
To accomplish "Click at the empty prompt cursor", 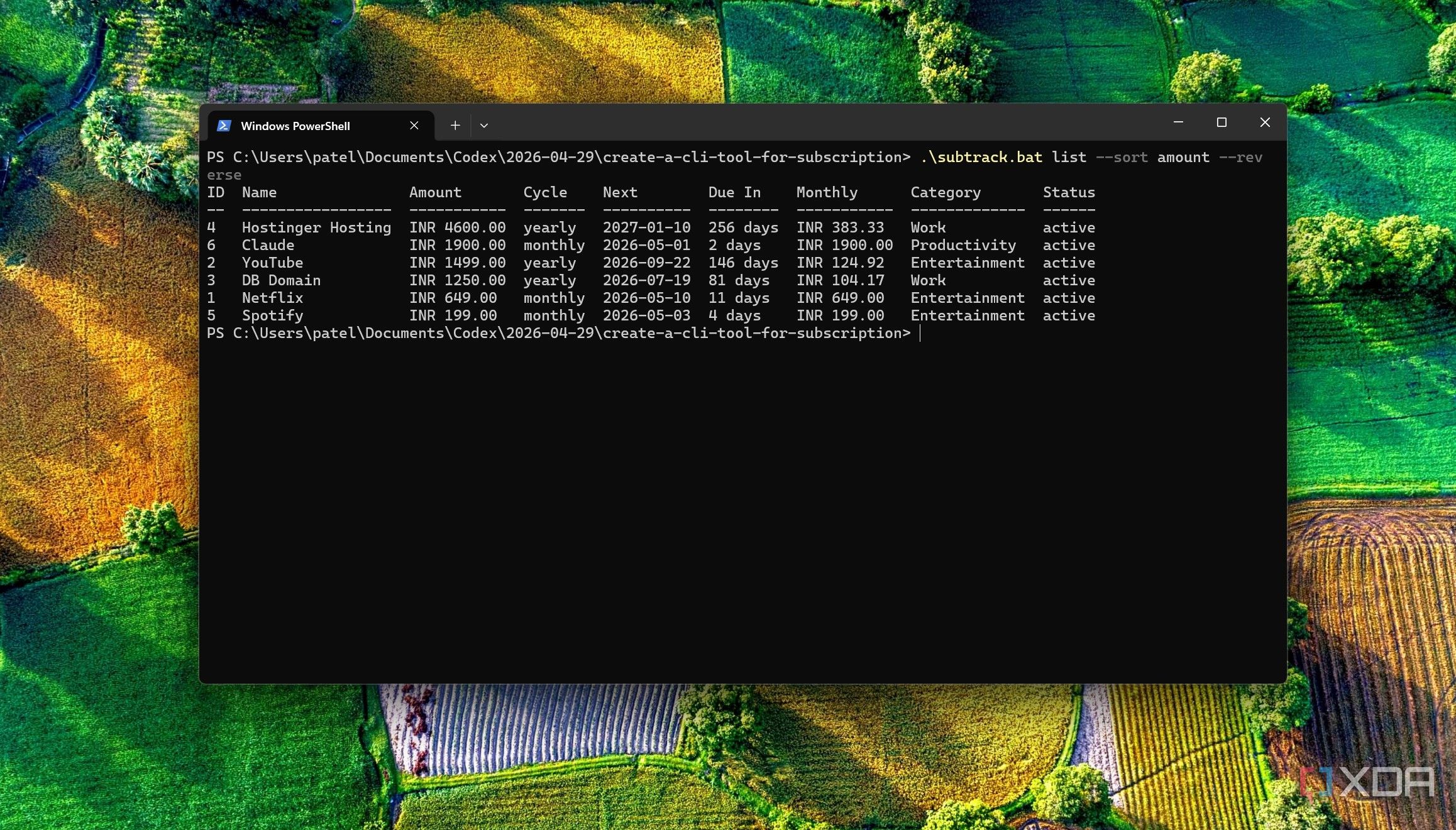I will (920, 333).
